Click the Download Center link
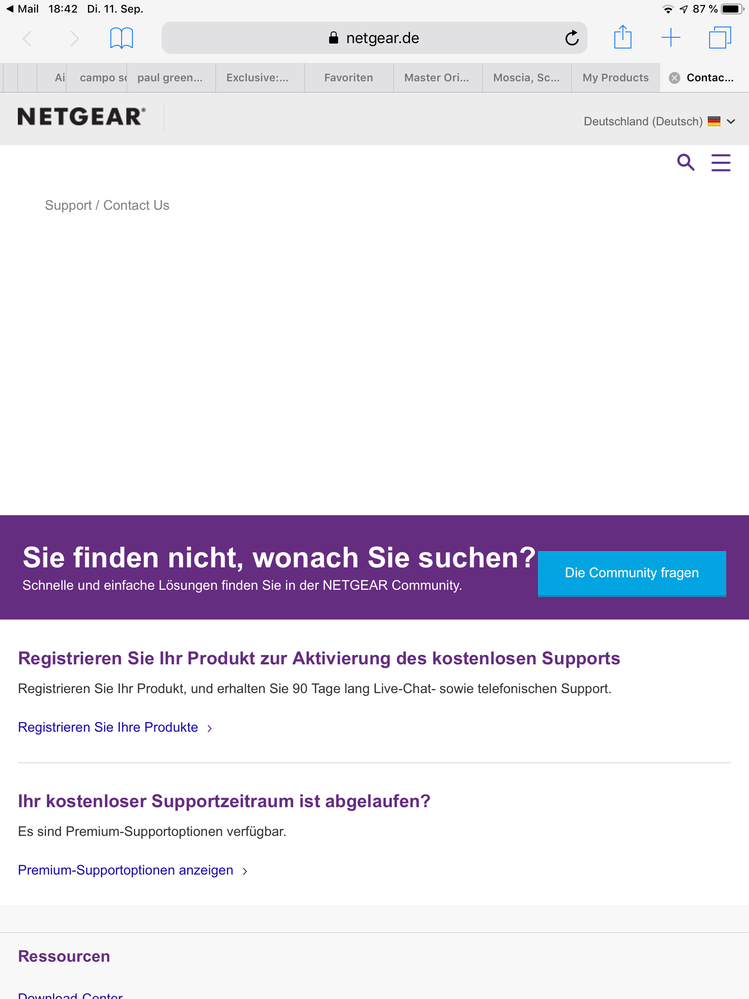This screenshot has height=999, width=749. pos(70,995)
